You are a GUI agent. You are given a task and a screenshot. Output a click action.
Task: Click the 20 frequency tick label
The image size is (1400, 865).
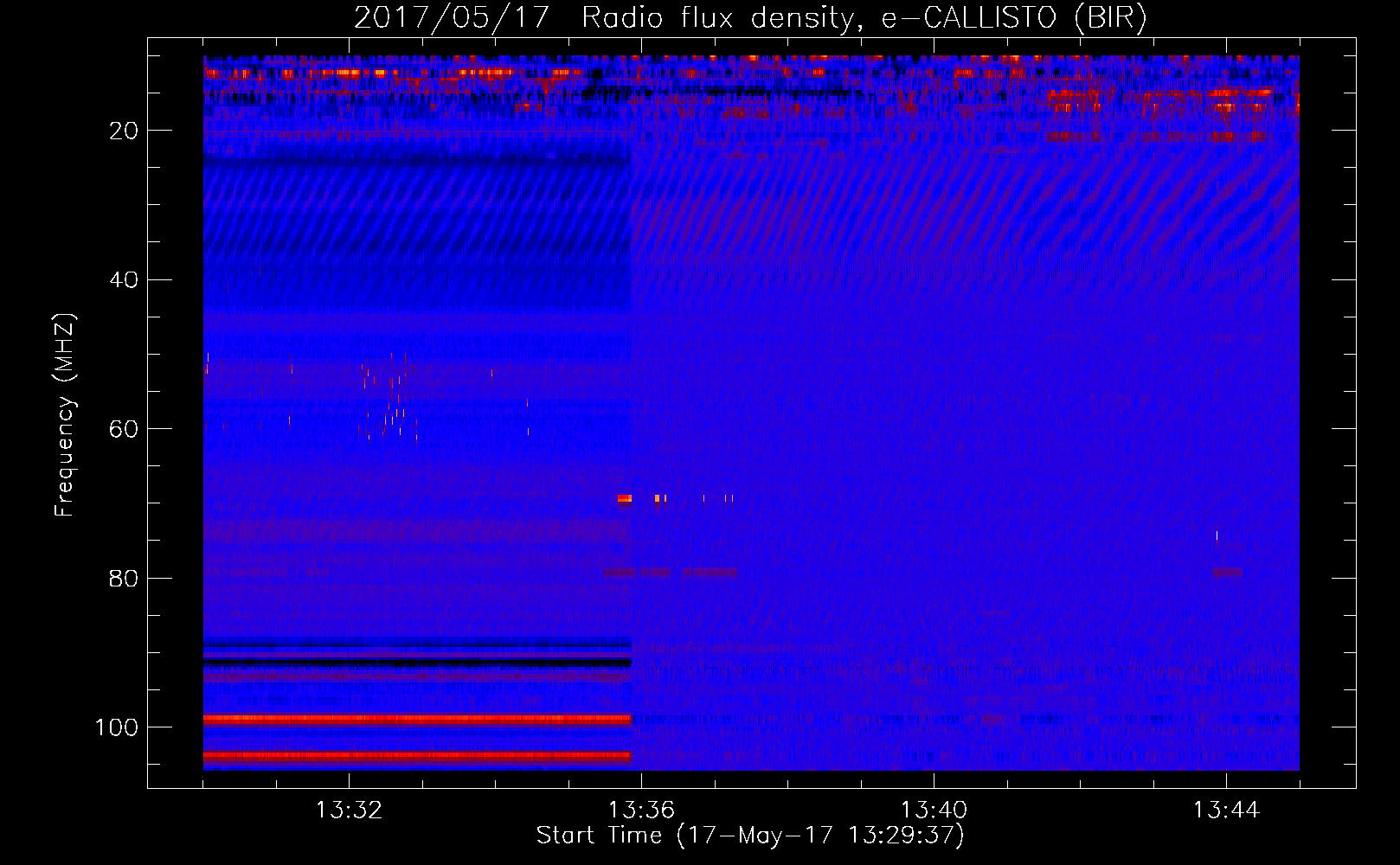(x=124, y=131)
